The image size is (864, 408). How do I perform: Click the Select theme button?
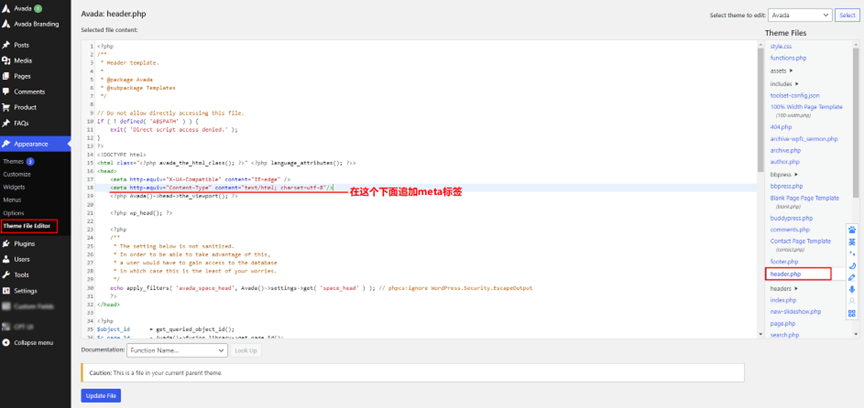click(x=847, y=15)
